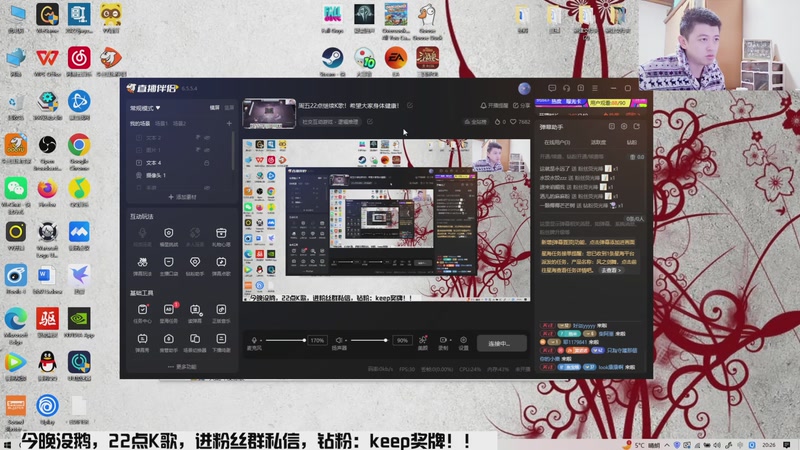The height and width of the screenshot is (450, 800).
Task: Open 星海任务 tool with red badge
Action: coord(169,314)
